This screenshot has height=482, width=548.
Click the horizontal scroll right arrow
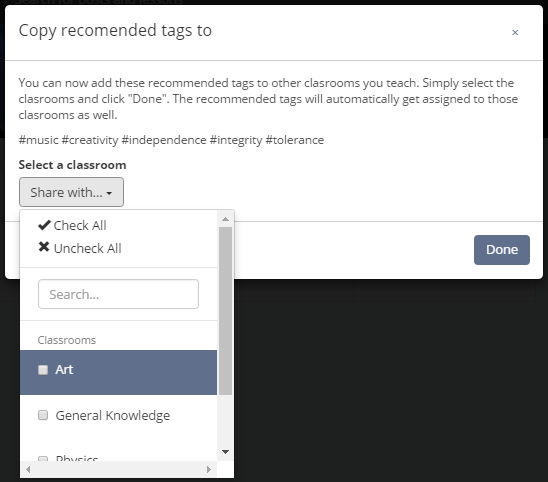click(x=209, y=469)
